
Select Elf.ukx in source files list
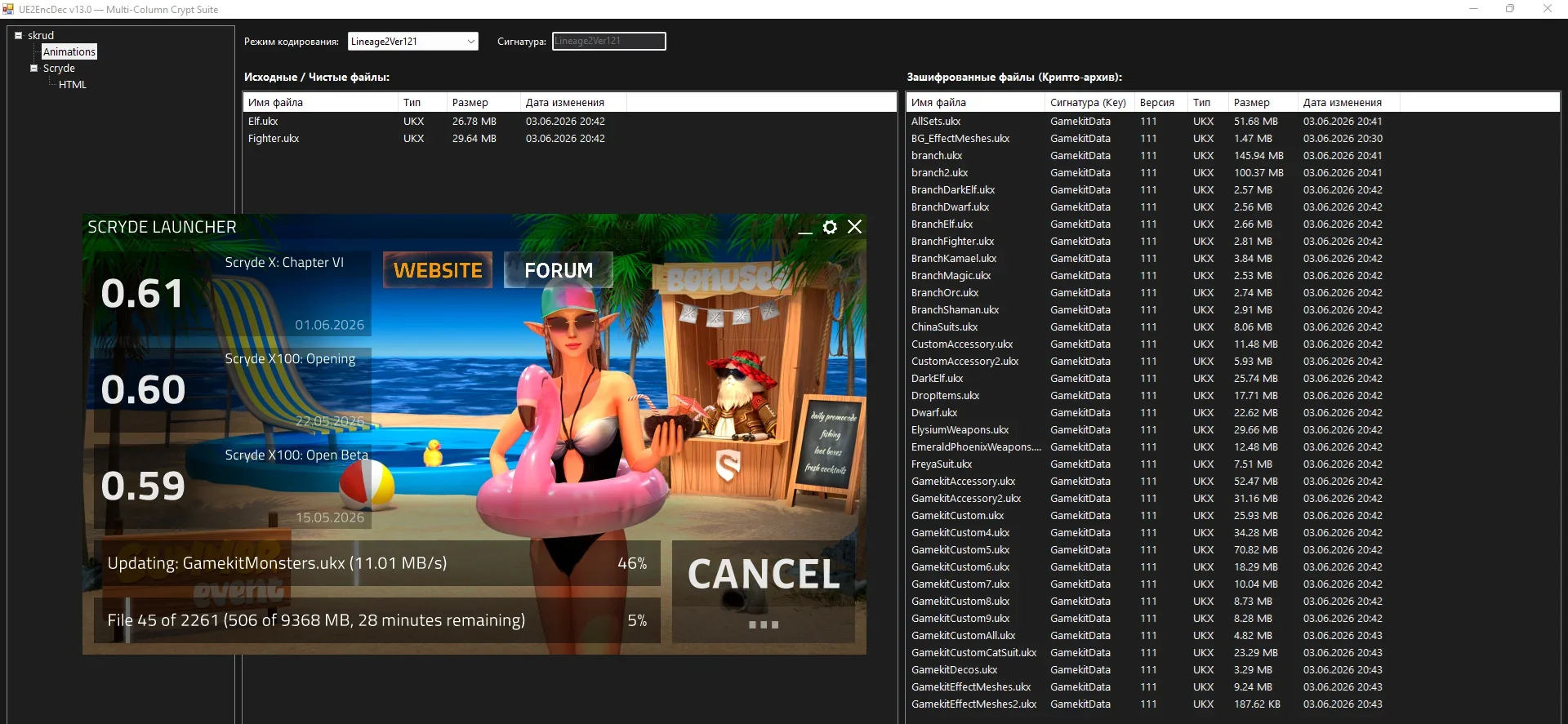[x=570, y=121]
